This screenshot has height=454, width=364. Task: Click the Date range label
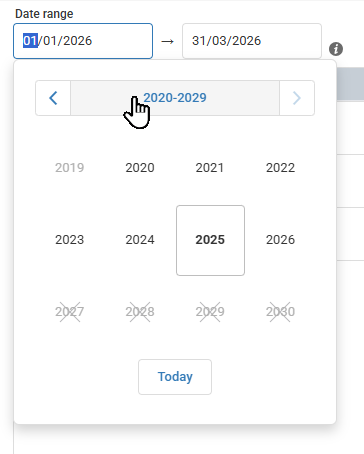click(44, 14)
